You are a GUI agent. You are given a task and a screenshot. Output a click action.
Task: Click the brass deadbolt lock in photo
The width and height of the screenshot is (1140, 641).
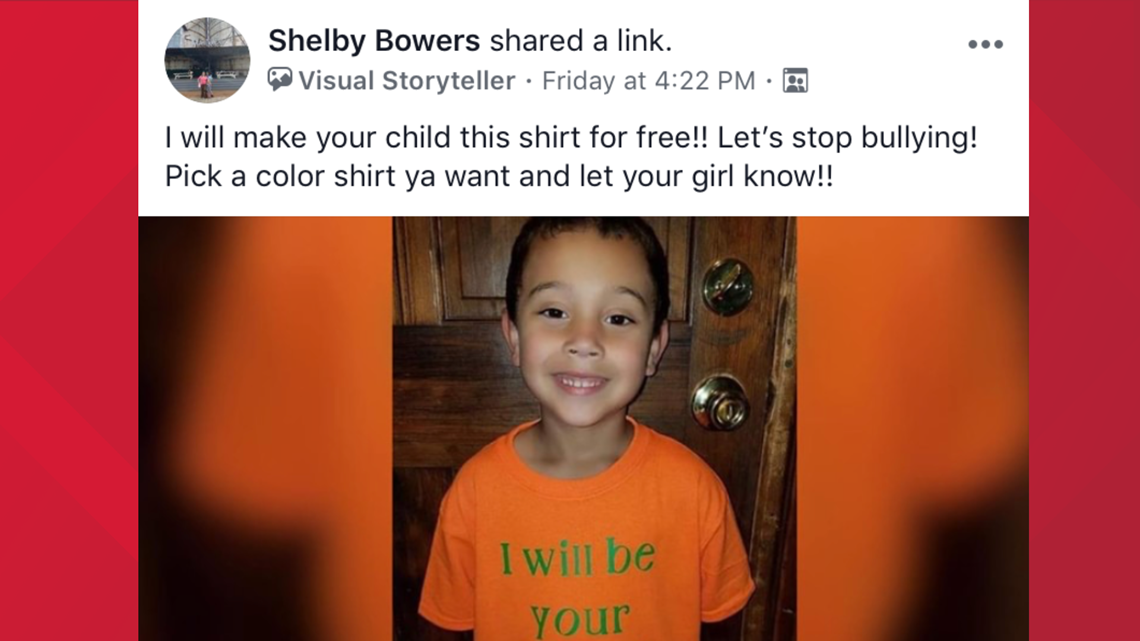[x=727, y=286]
